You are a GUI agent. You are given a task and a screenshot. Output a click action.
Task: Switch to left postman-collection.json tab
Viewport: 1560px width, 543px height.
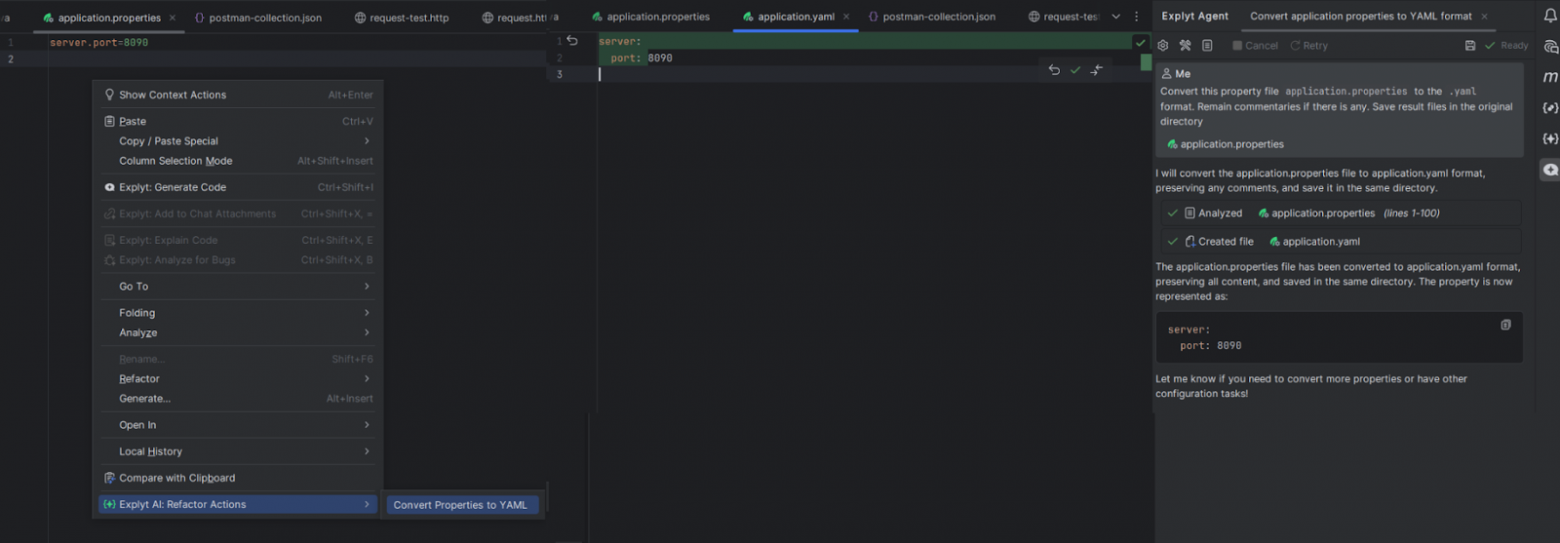pyautogui.click(x=259, y=18)
